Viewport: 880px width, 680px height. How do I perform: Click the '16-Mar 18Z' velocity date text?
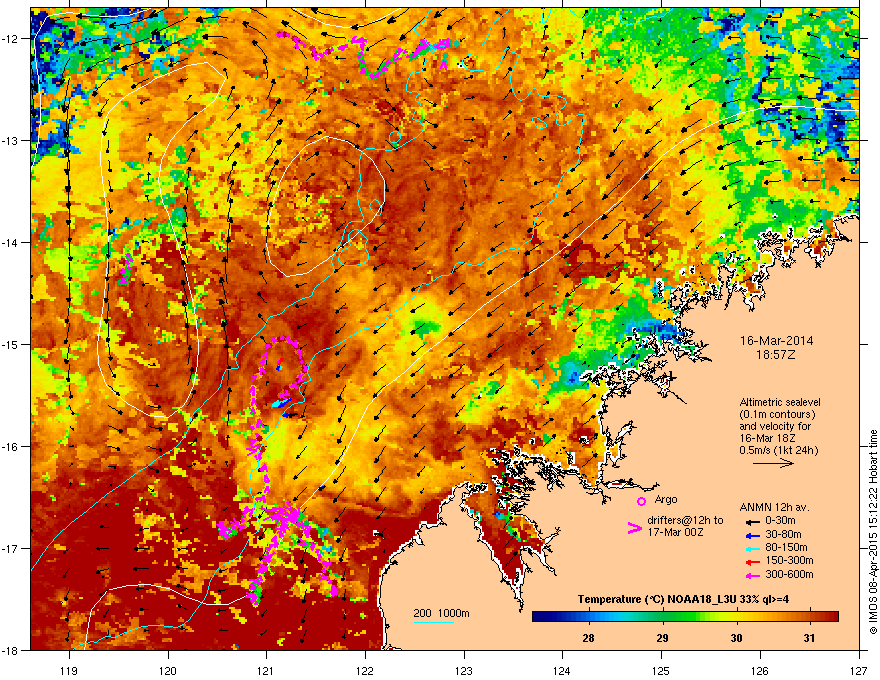pyautogui.click(x=766, y=438)
